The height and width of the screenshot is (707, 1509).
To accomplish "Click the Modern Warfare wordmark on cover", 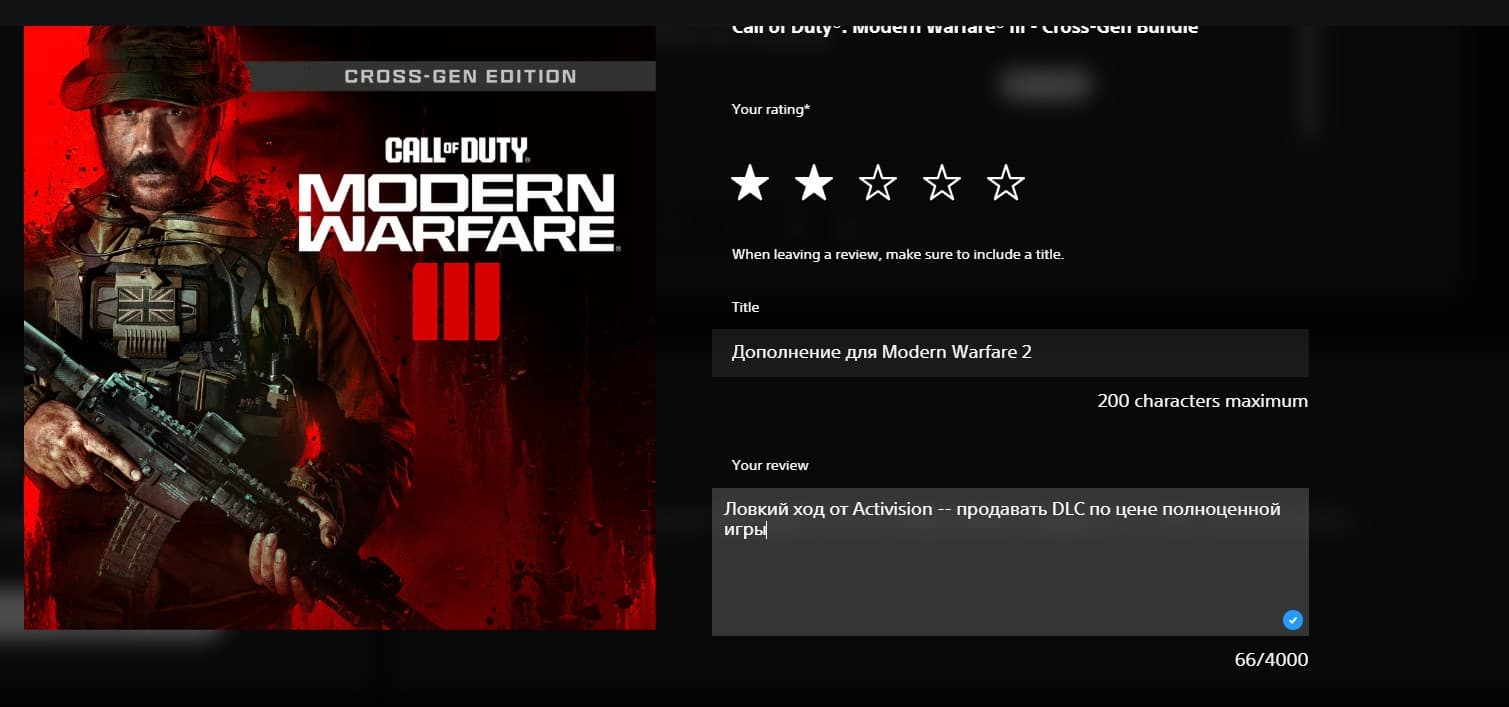I will pyautogui.click(x=457, y=212).
